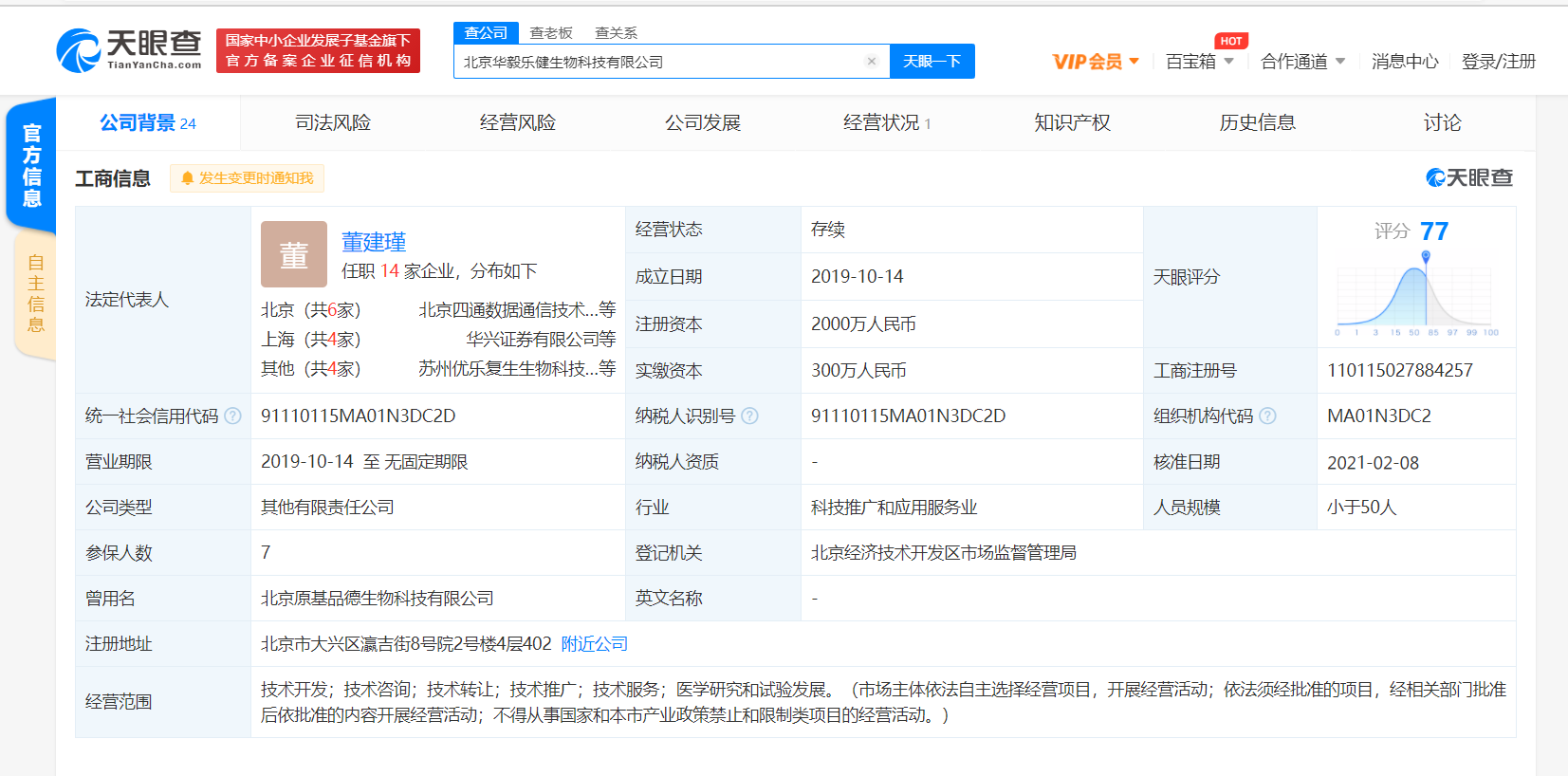Click registration number 110115027884257
Image resolution: width=1568 pixels, height=776 pixels.
tap(1400, 371)
